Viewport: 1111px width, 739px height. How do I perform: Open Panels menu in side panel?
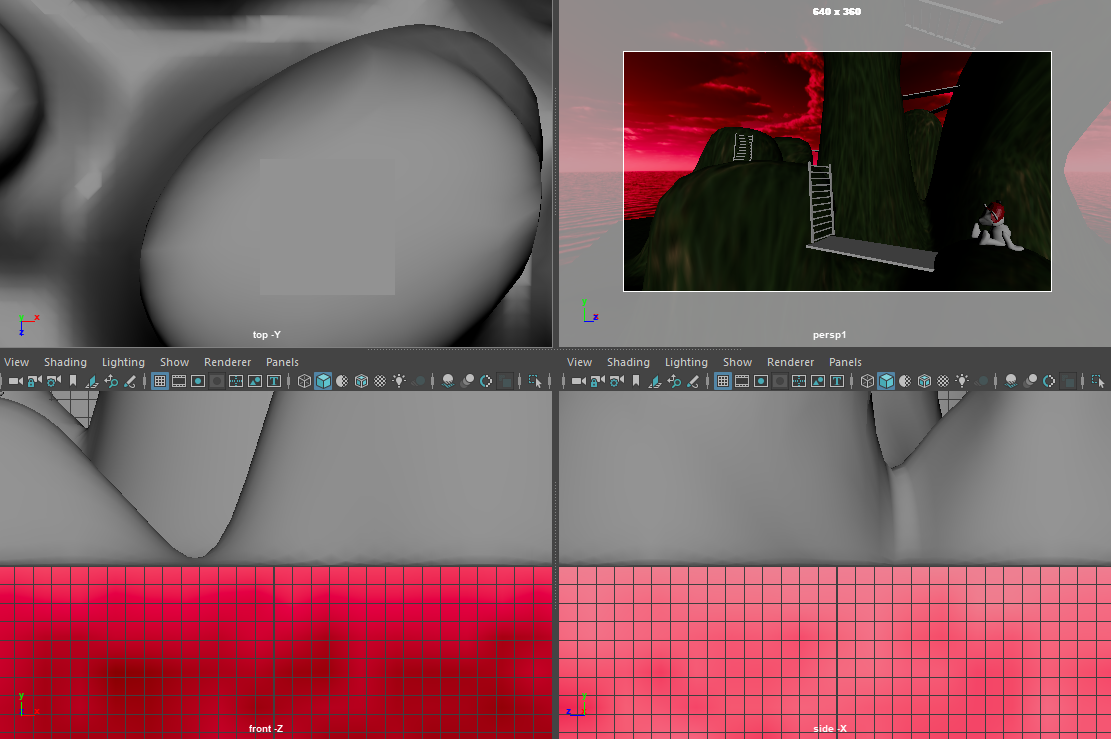pyautogui.click(x=845, y=362)
